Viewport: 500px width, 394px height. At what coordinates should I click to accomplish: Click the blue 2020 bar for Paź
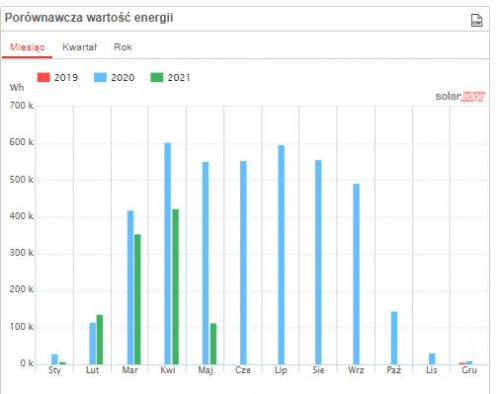394,338
